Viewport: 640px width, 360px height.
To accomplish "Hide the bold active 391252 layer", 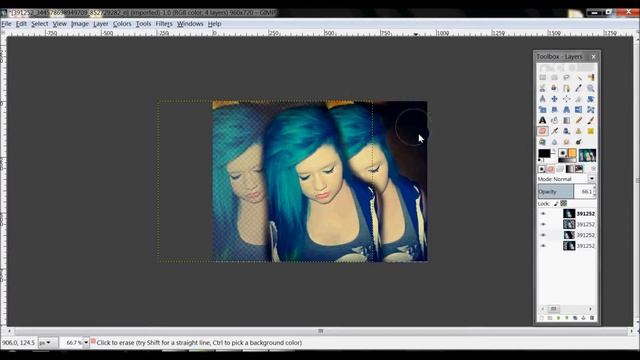I will [543, 213].
